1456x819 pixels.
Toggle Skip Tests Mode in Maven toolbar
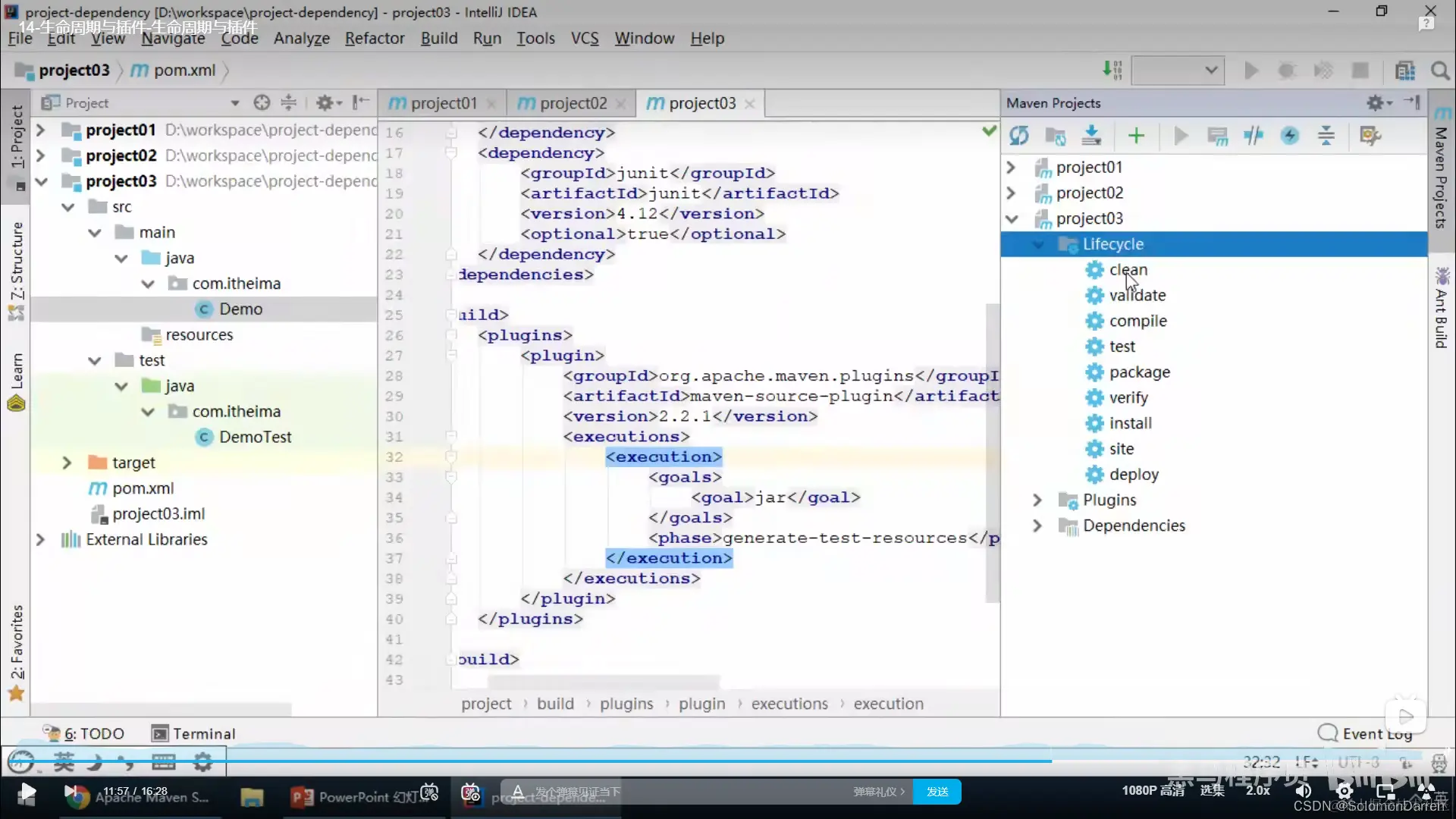click(x=1290, y=136)
